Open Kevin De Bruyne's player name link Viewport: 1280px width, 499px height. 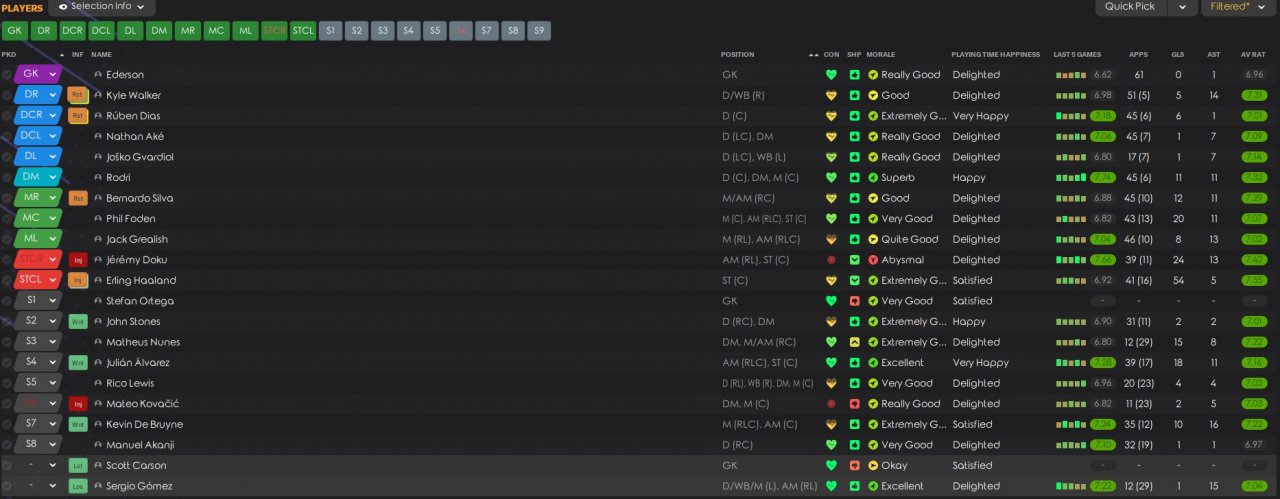(x=145, y=424)
